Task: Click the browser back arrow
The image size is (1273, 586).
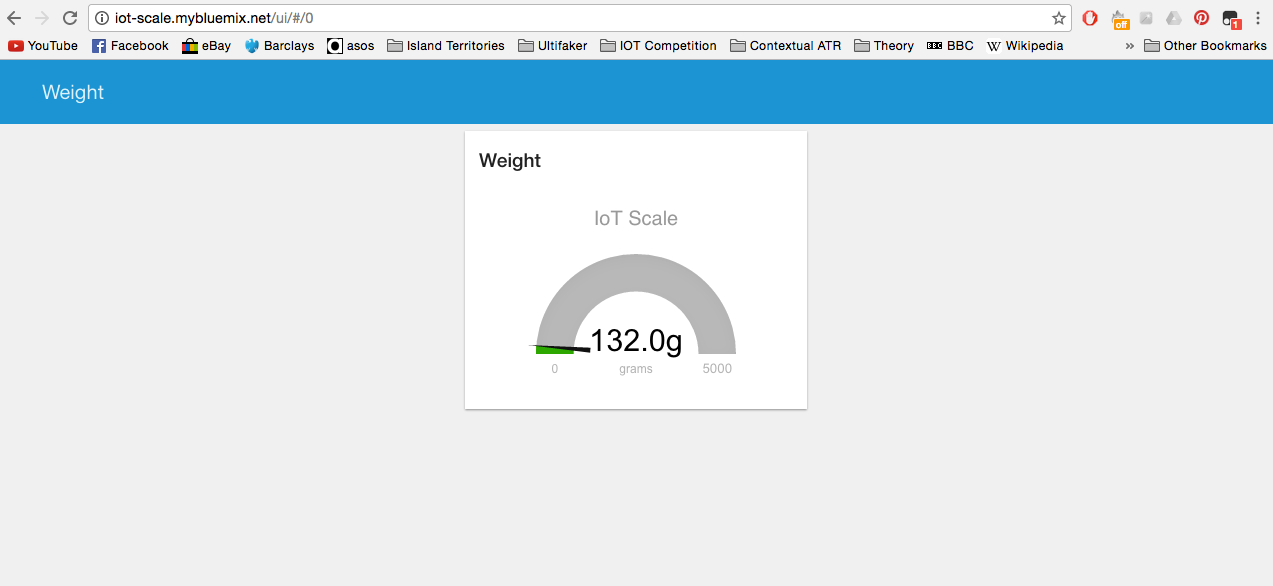Action: [13, 17]
